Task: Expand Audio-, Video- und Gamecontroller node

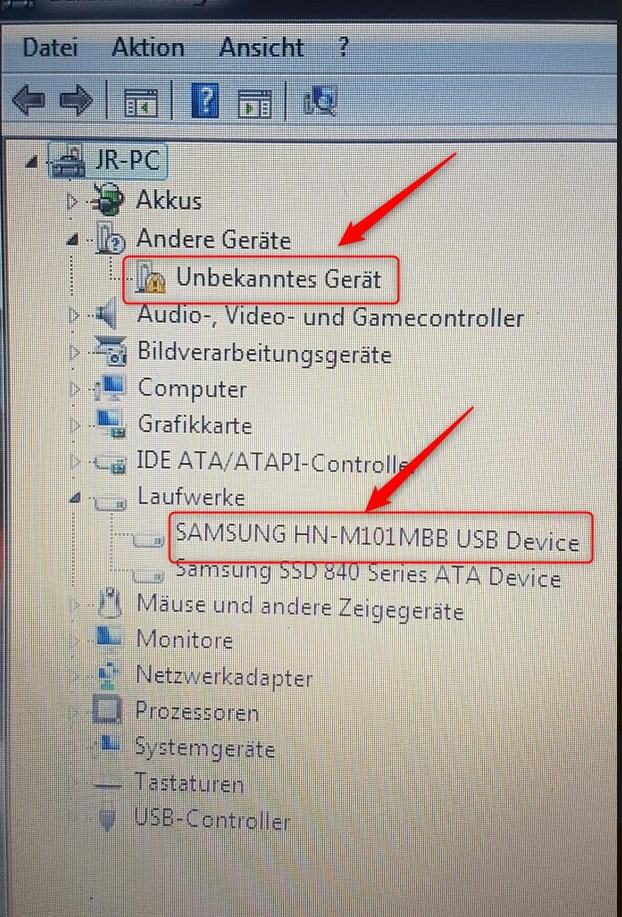Action: click(74, 316)
